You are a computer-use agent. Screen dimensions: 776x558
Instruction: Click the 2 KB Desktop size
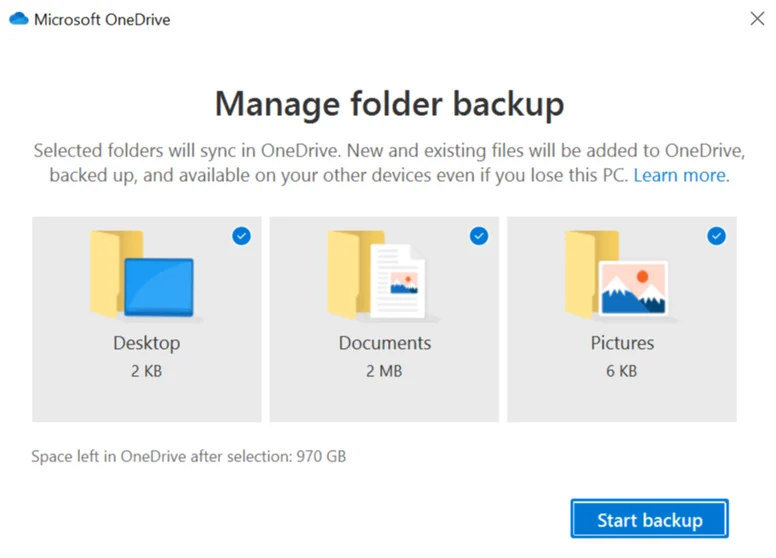point(146,371)
